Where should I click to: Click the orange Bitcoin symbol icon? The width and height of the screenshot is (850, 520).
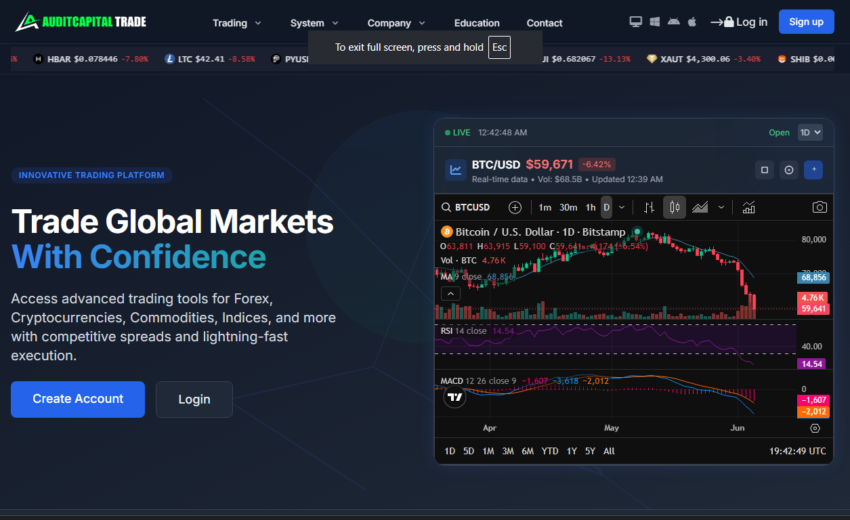point(447,232)
